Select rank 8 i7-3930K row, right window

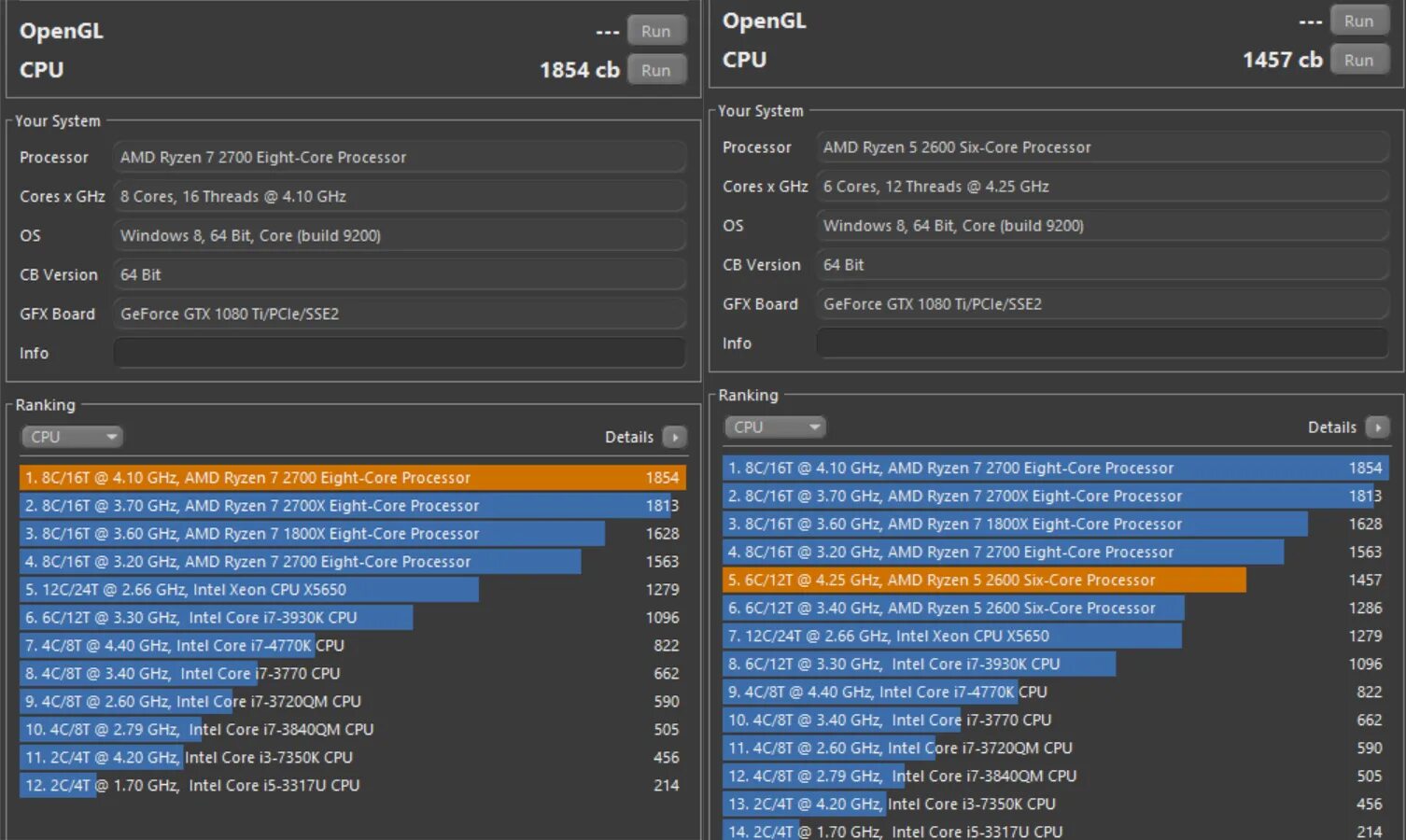1056,664
